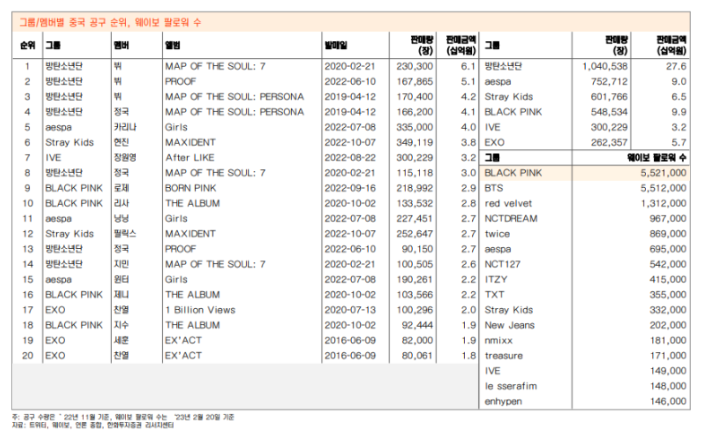Select the enhypen row label

[x=503, y=401]
